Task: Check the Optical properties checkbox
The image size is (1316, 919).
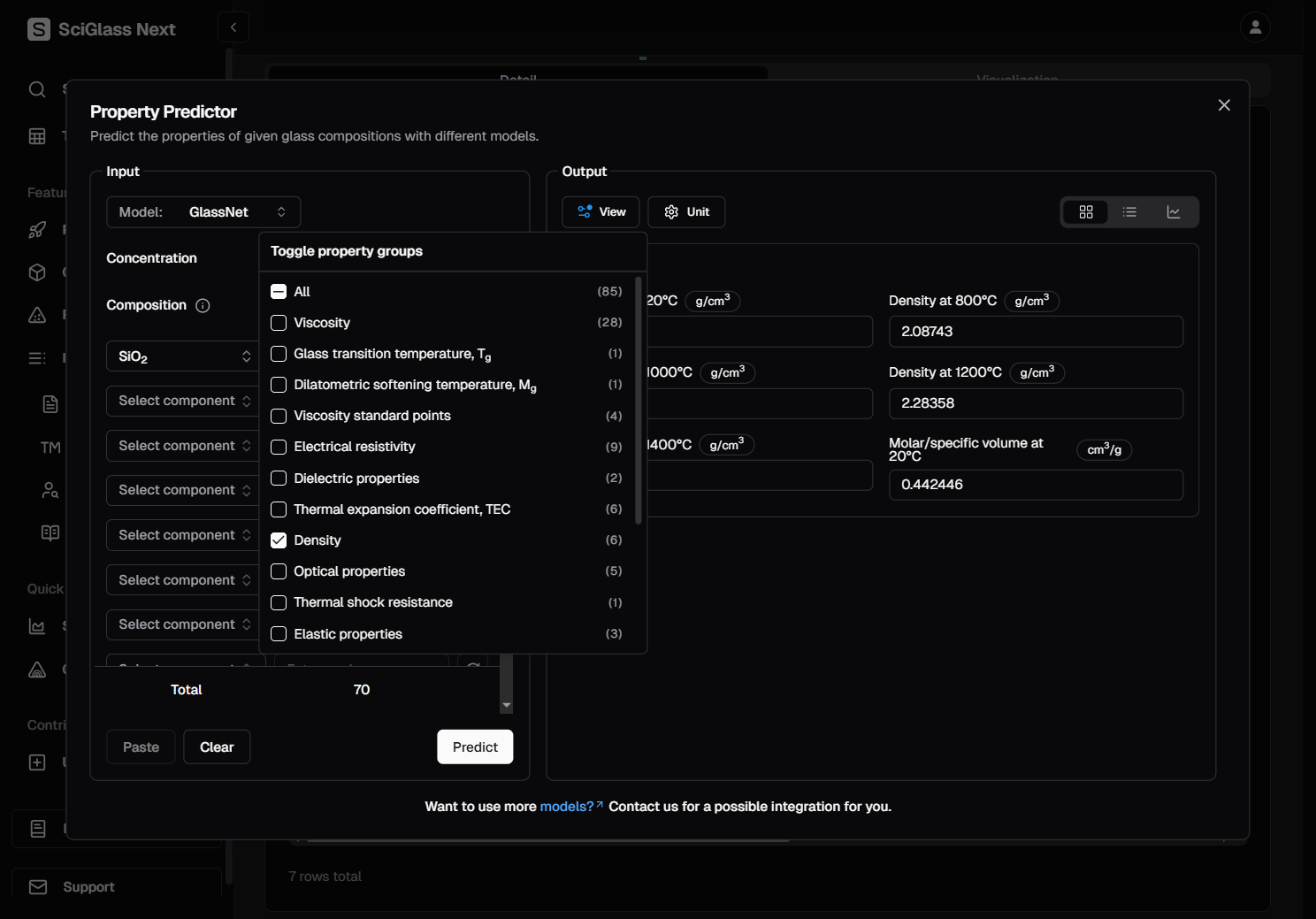Action: tap(279, 571)
